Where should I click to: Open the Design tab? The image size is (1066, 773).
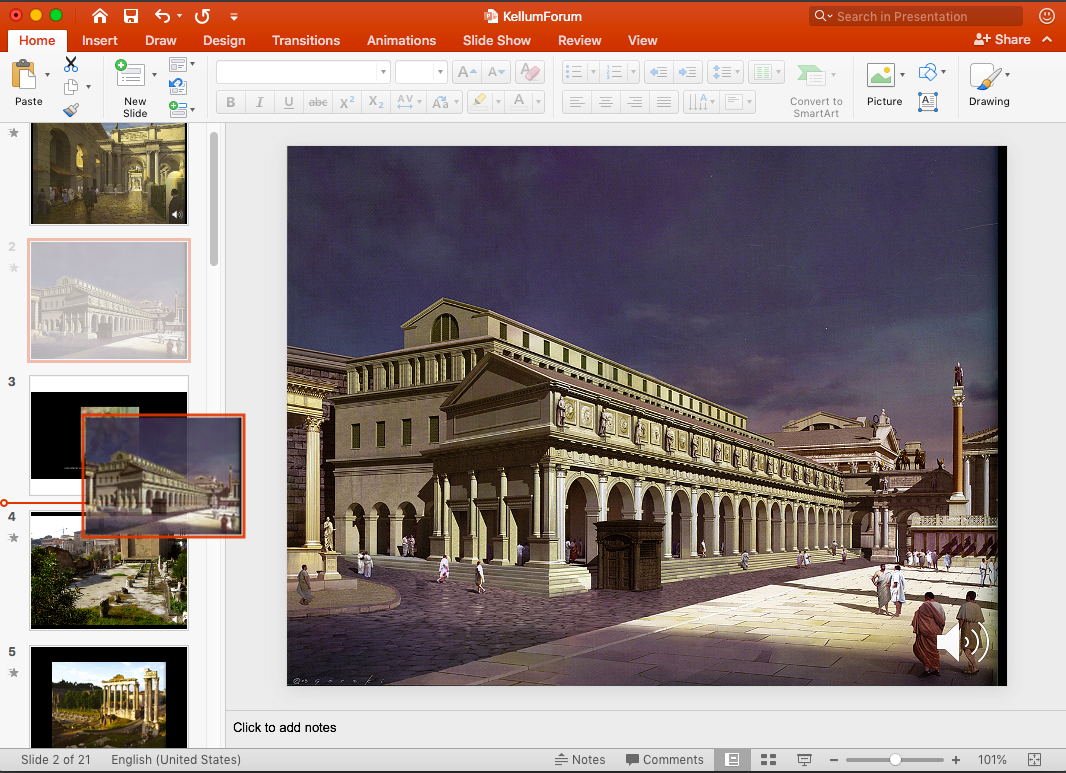click(224, 40)
